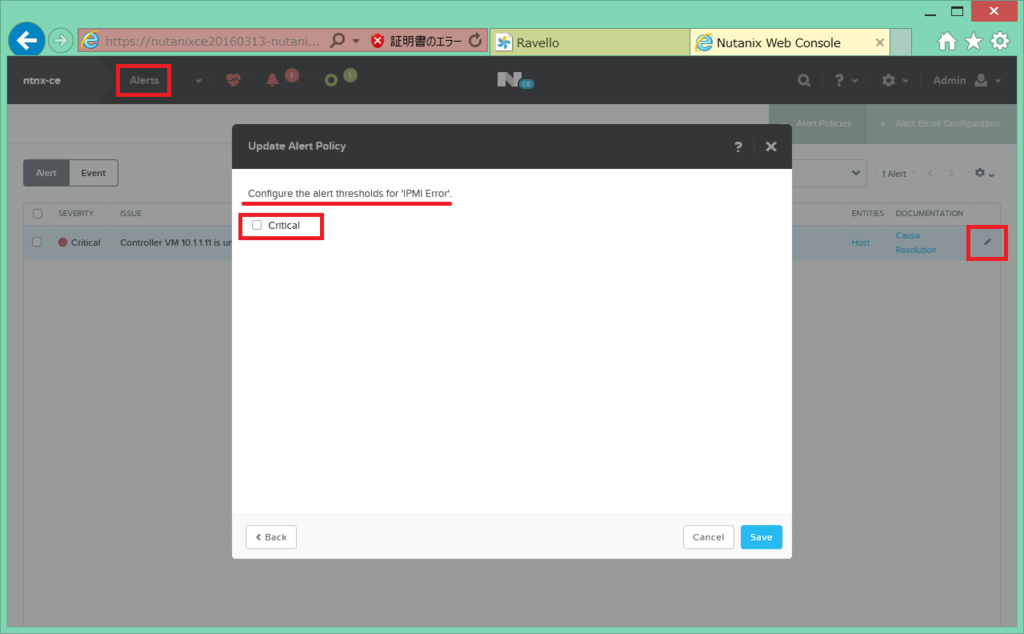The height and width of the screenshot is (634, 1024).
Task: Switch to the Event tab
Action: point(93,173)
